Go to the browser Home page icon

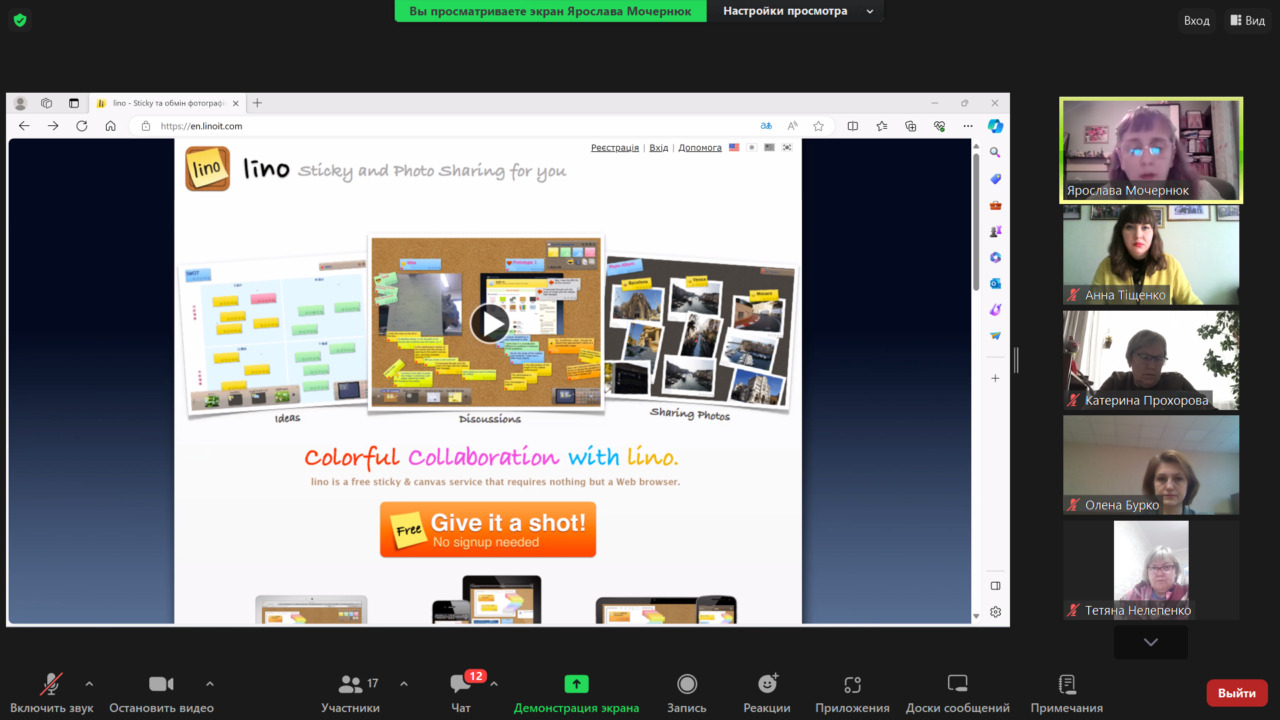click(111, 126)
